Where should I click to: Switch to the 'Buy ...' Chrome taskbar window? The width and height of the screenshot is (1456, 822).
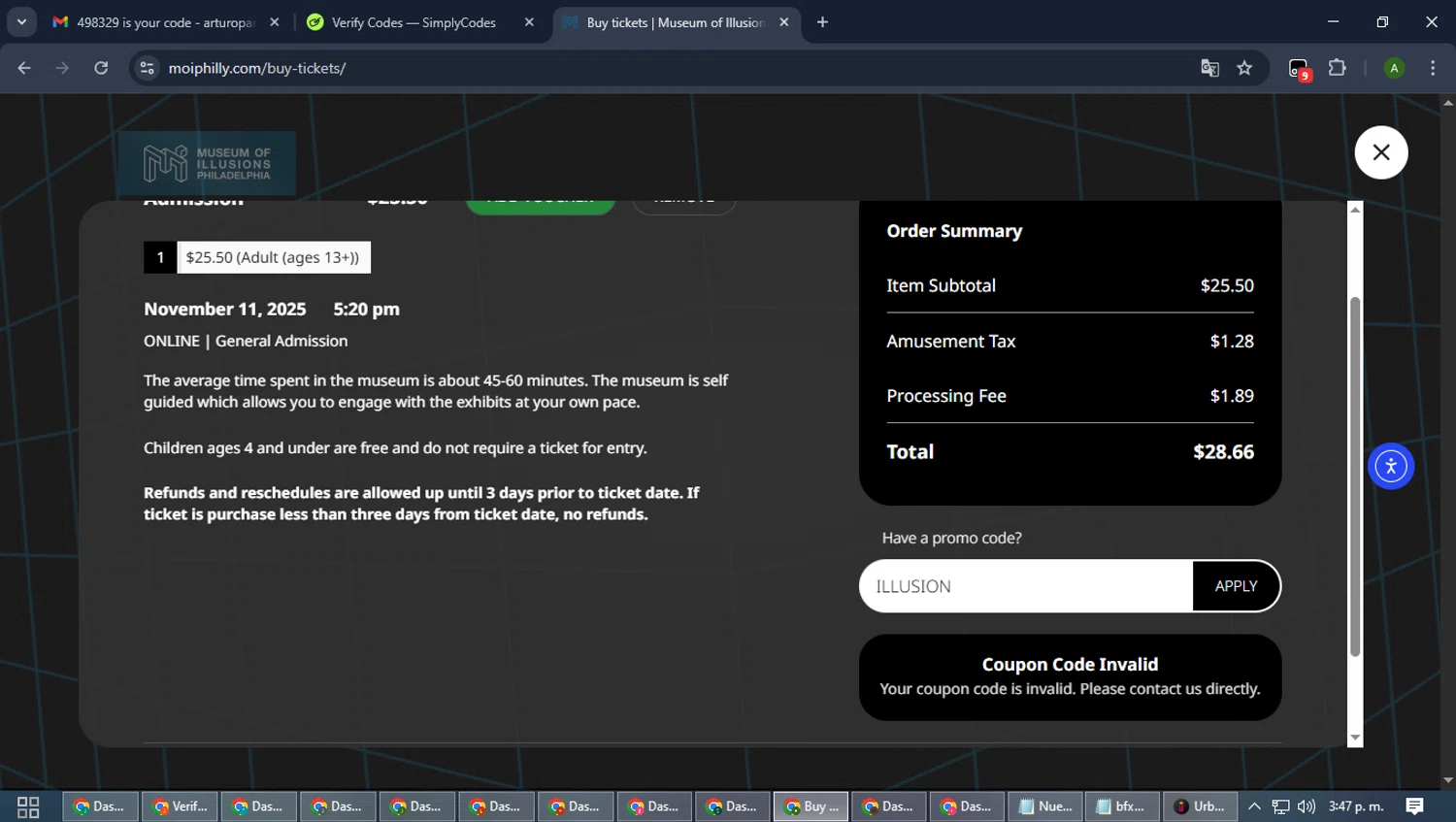[811, 806]
